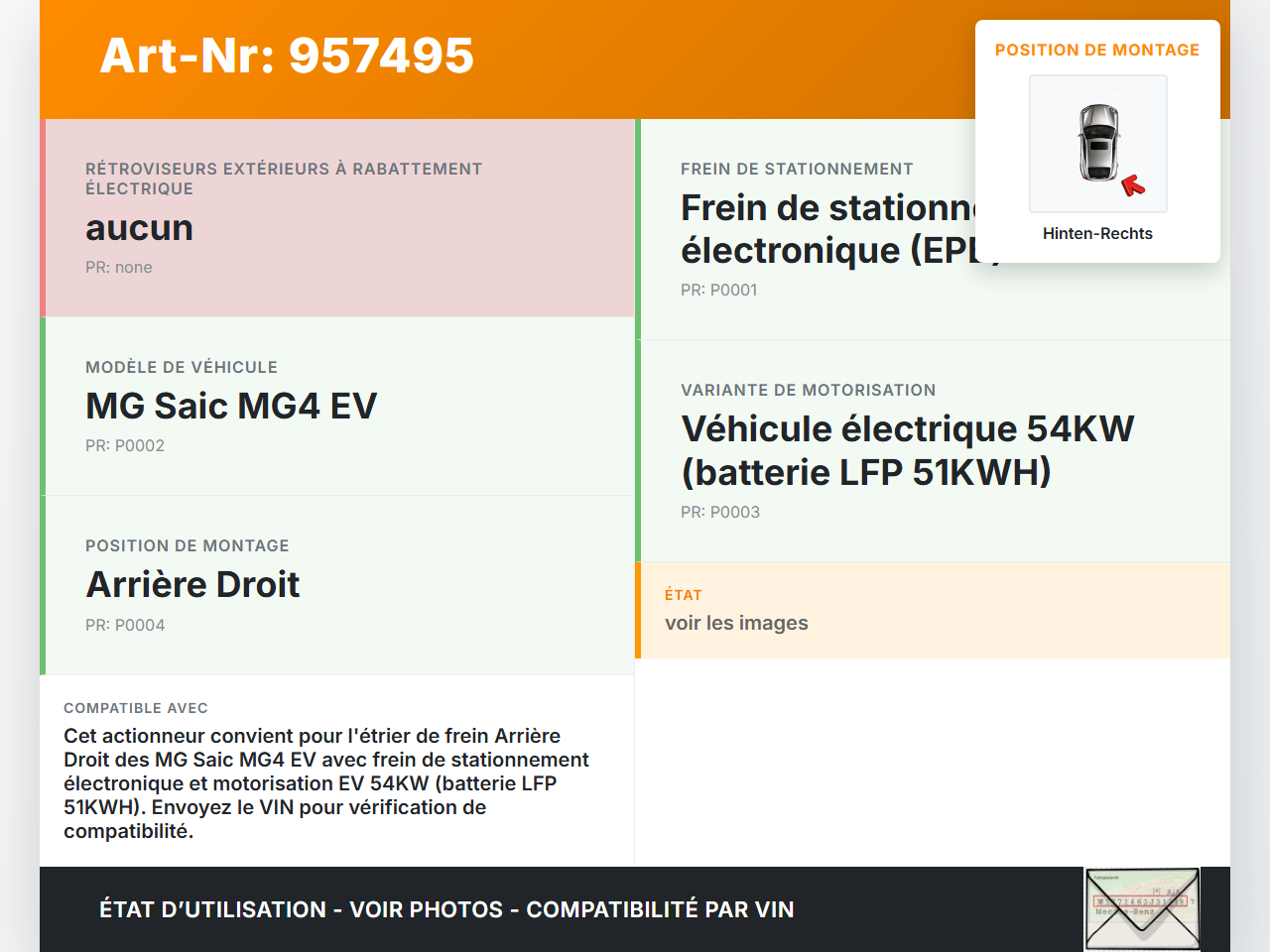
Task: Click the VARIANTE DE MOTORISATION section header
Action: click(808, 390)
